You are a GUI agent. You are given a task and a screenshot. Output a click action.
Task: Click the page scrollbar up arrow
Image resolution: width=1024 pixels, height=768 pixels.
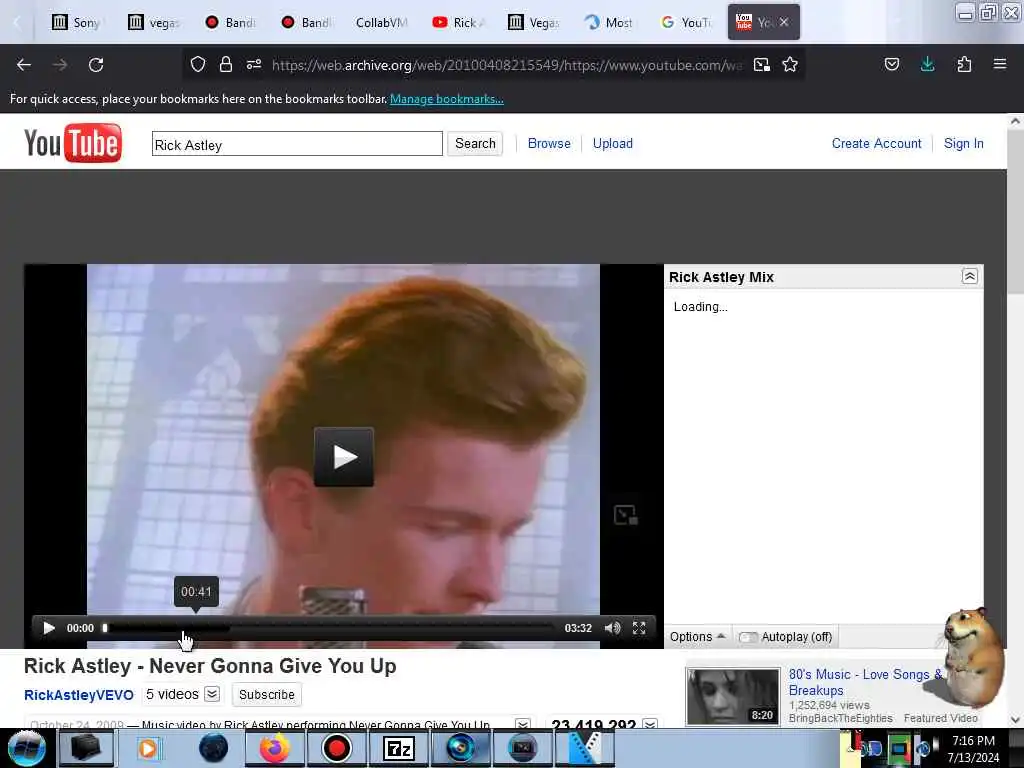[x=1015, y=121]
